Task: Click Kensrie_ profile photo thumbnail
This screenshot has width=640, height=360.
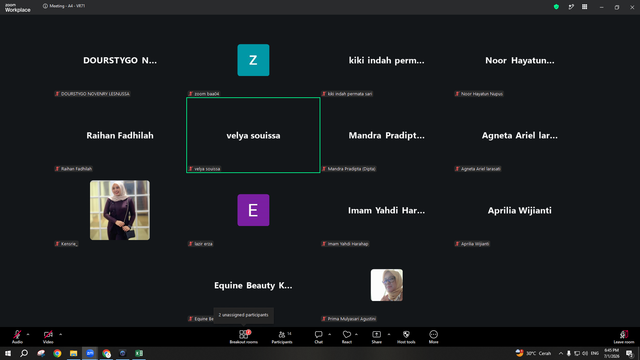Action: [120, 210]
